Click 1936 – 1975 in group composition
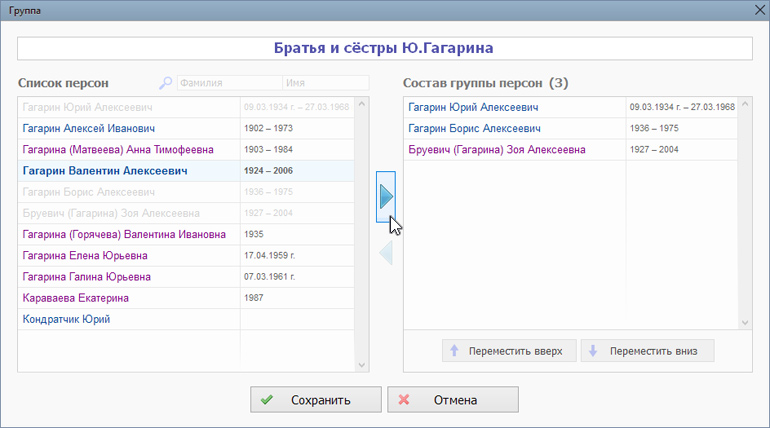770x428 pixels. click(682, 129)
